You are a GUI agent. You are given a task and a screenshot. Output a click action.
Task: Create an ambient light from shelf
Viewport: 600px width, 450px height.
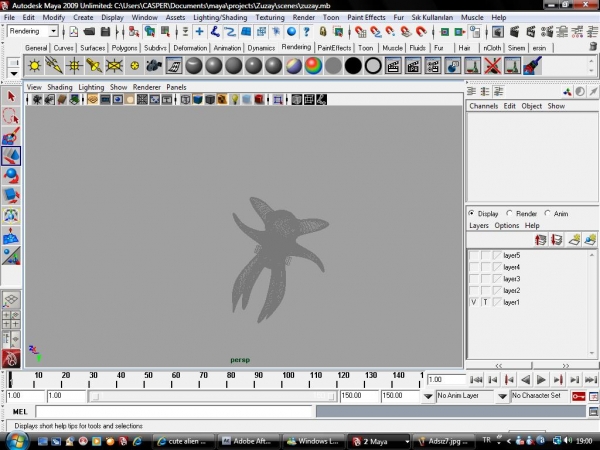pyautogui.click(x=34, y=65)
